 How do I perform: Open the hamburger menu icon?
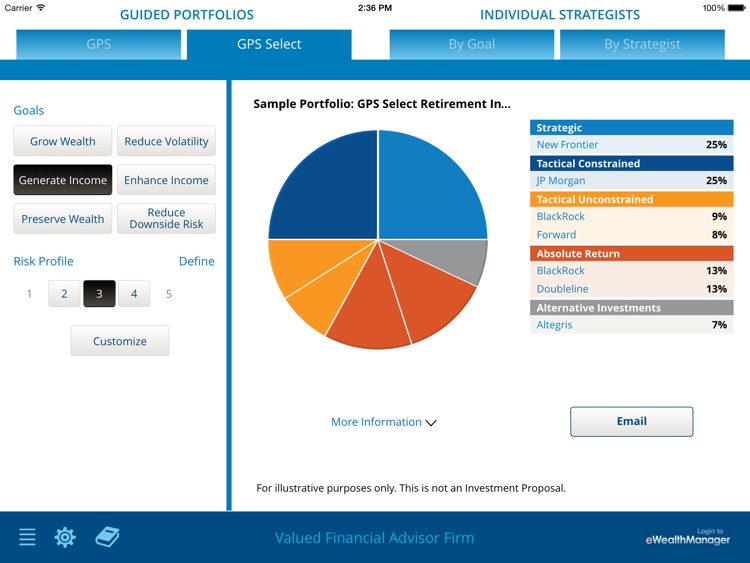(27, 537)
